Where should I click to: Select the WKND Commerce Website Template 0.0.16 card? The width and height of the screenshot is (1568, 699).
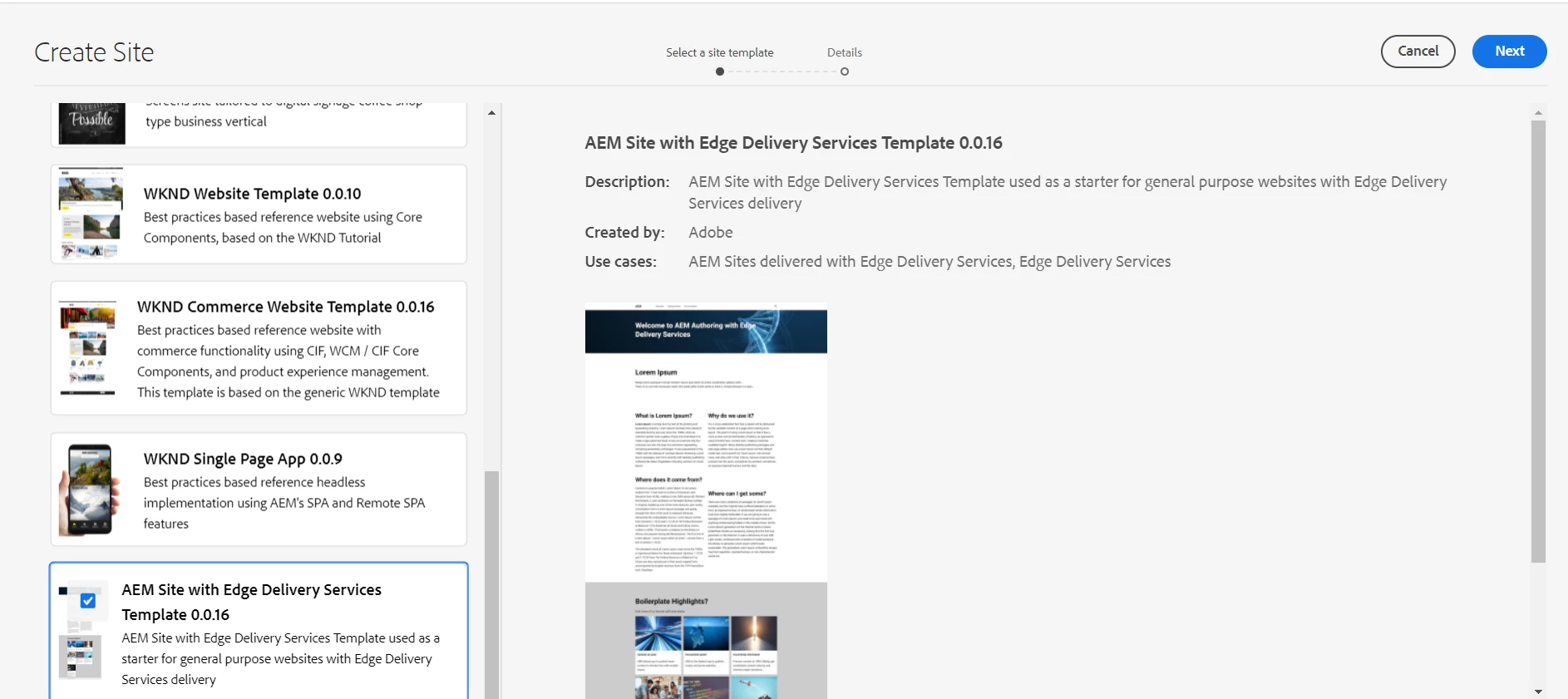click(x=259, y=348)
